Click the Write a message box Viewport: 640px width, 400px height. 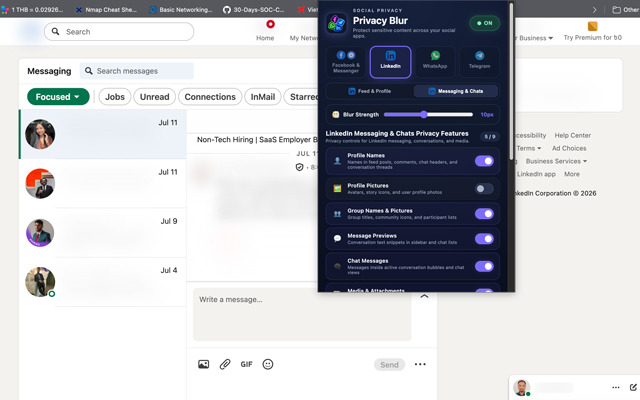[302, 314]
